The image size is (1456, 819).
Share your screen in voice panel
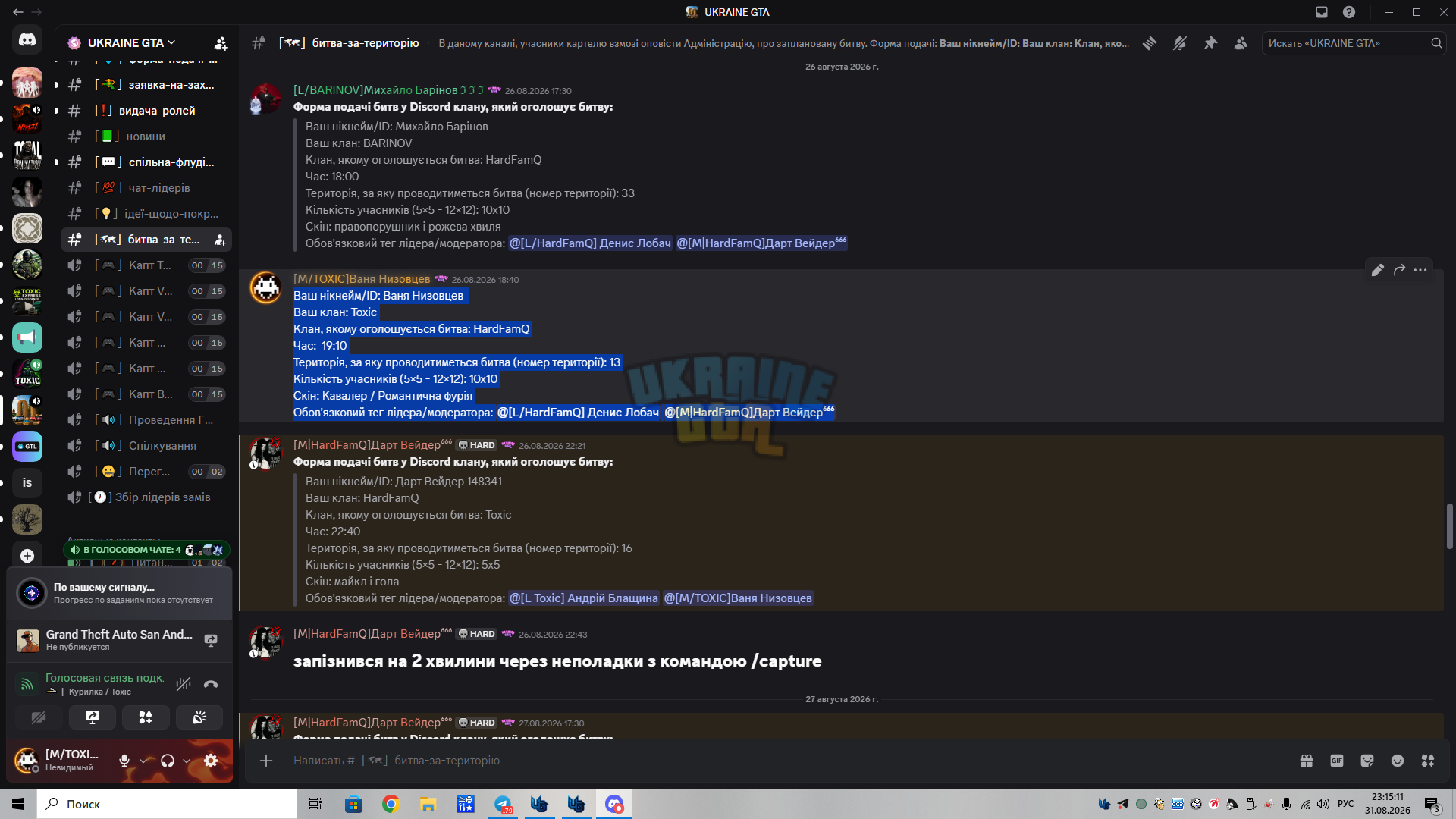[93, 717]
